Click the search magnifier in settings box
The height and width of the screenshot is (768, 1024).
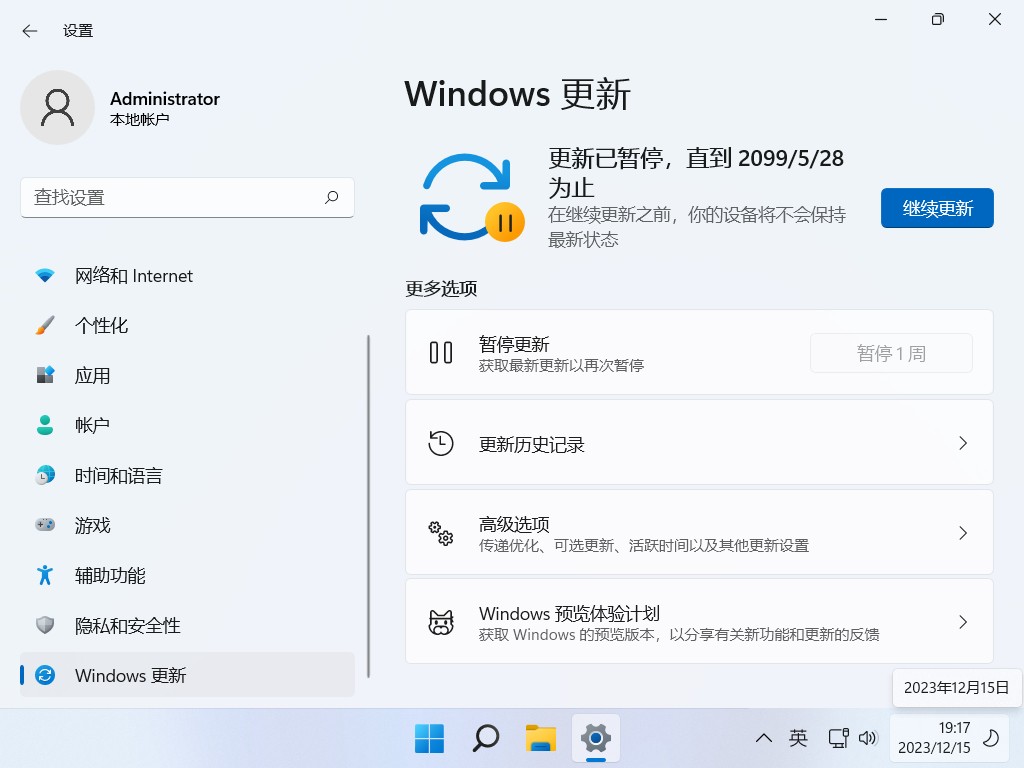click(332, 197)
